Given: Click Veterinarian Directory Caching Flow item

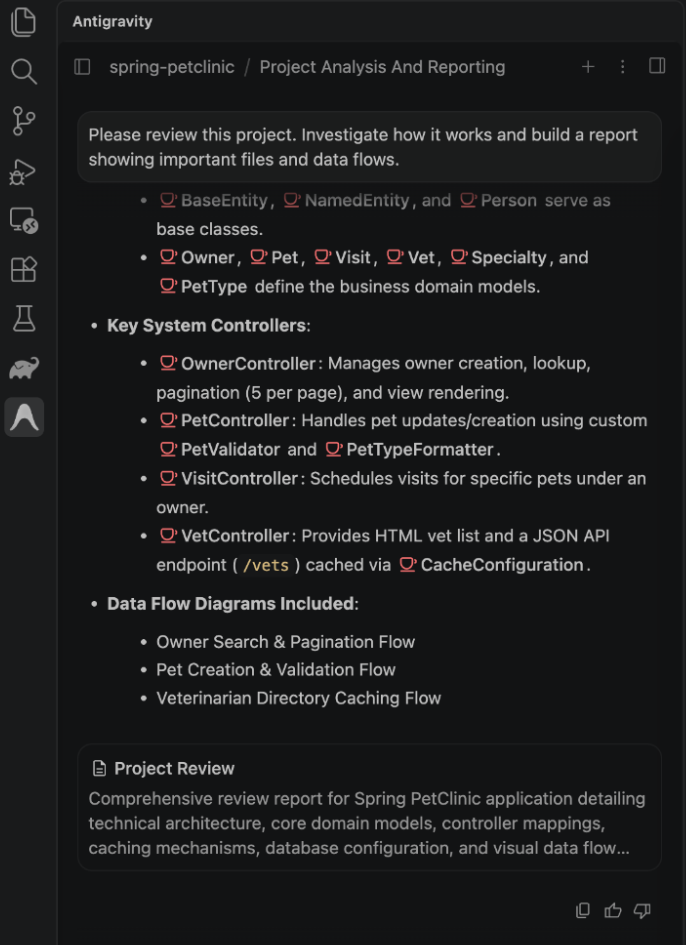Looking at the screenshot, I should [298, 698].
